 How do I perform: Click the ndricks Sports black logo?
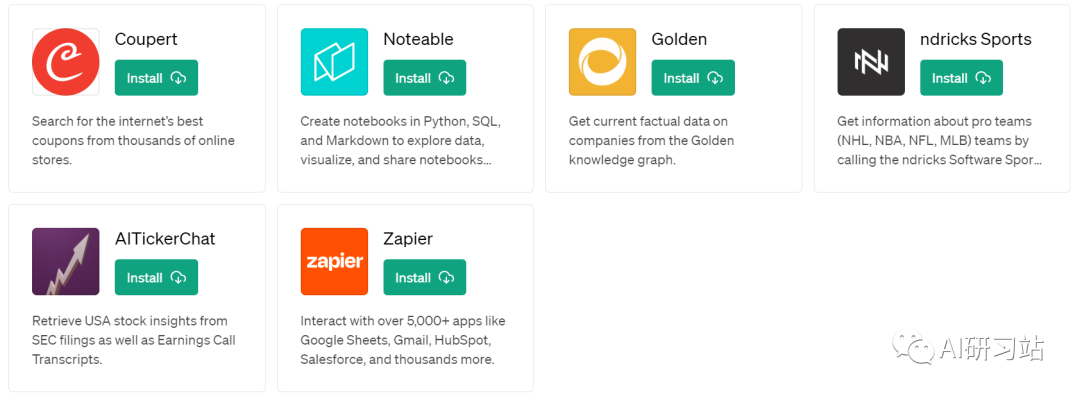tap(871, 62)
